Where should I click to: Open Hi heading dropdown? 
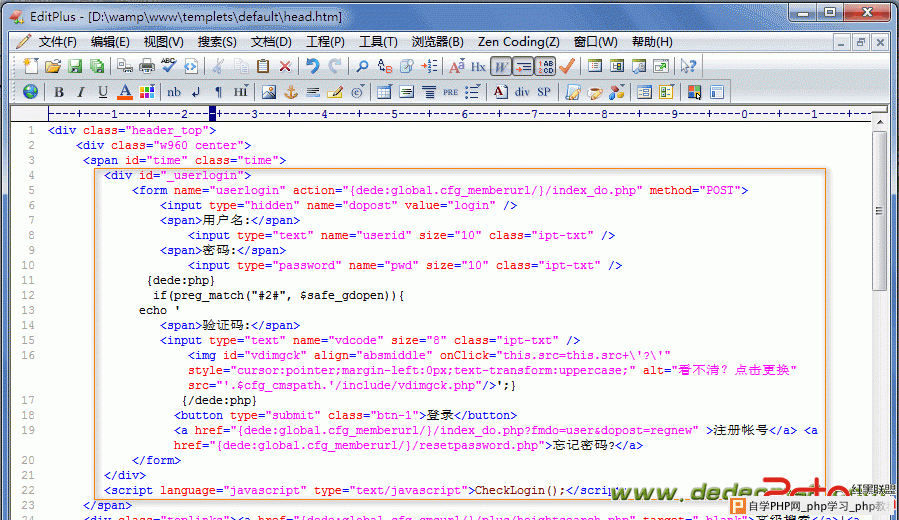[x=240, y=92]
